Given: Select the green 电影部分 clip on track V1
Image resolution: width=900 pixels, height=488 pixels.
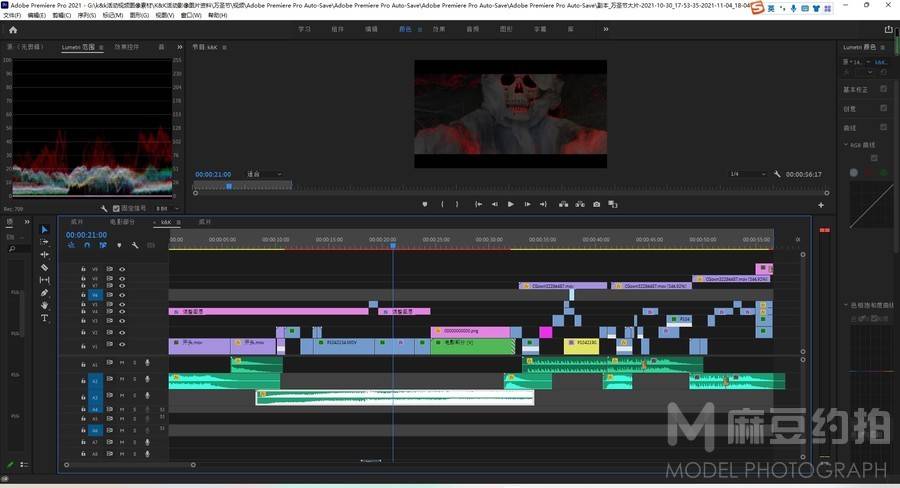Looking at the screenshot, I should (473, 346).
